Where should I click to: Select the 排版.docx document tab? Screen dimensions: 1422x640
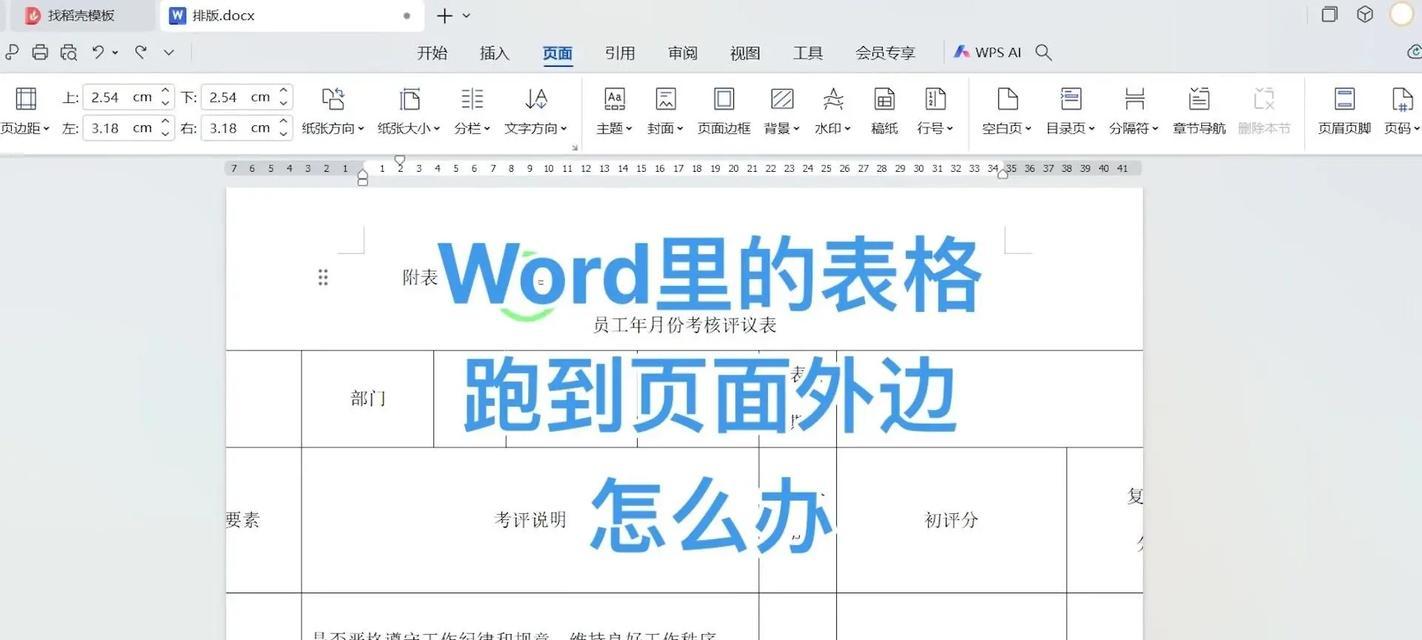(x=292, y=15)
